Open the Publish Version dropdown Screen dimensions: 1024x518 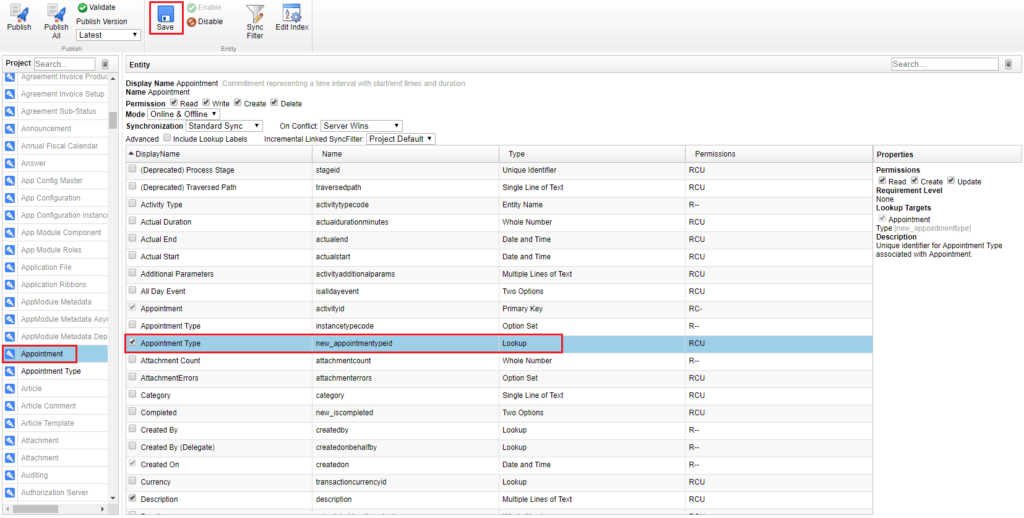[x=108, y=35]
